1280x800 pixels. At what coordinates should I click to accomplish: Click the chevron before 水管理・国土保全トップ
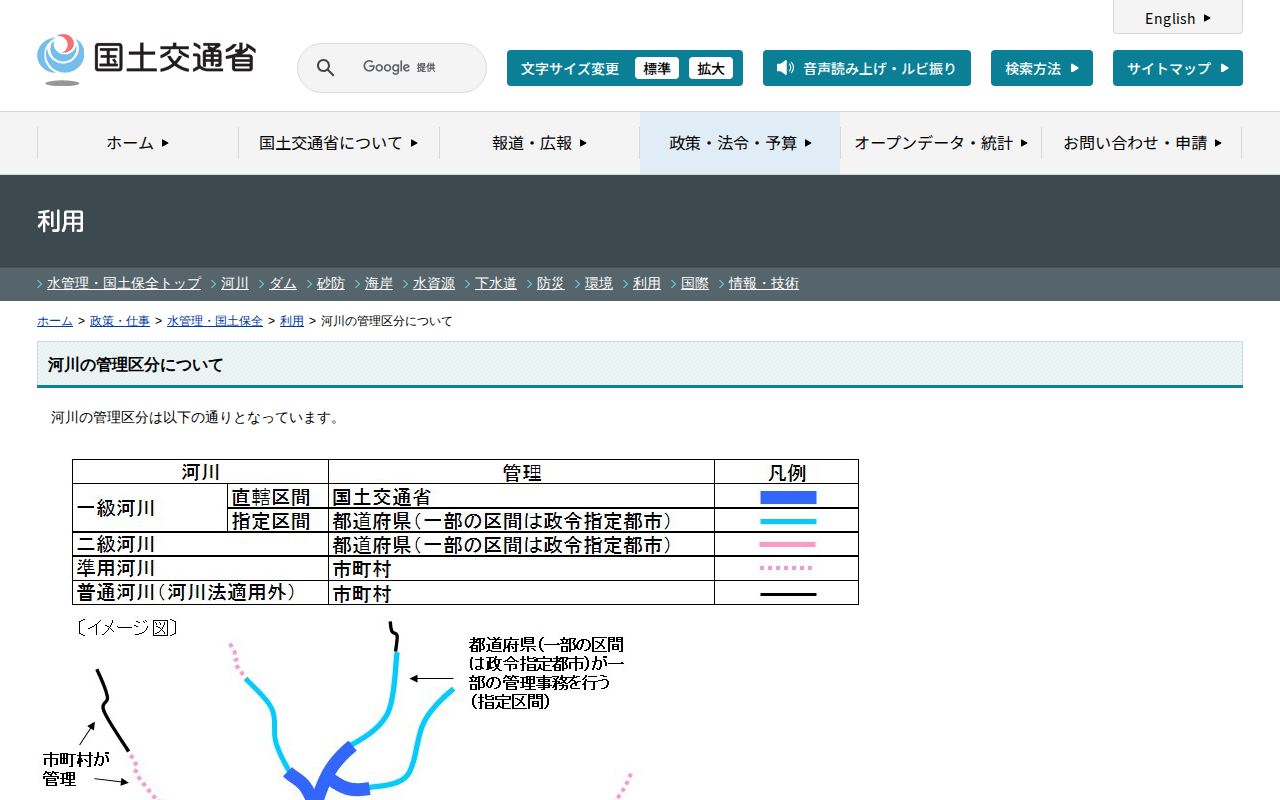pyautogui.click(x=40, y=284)
